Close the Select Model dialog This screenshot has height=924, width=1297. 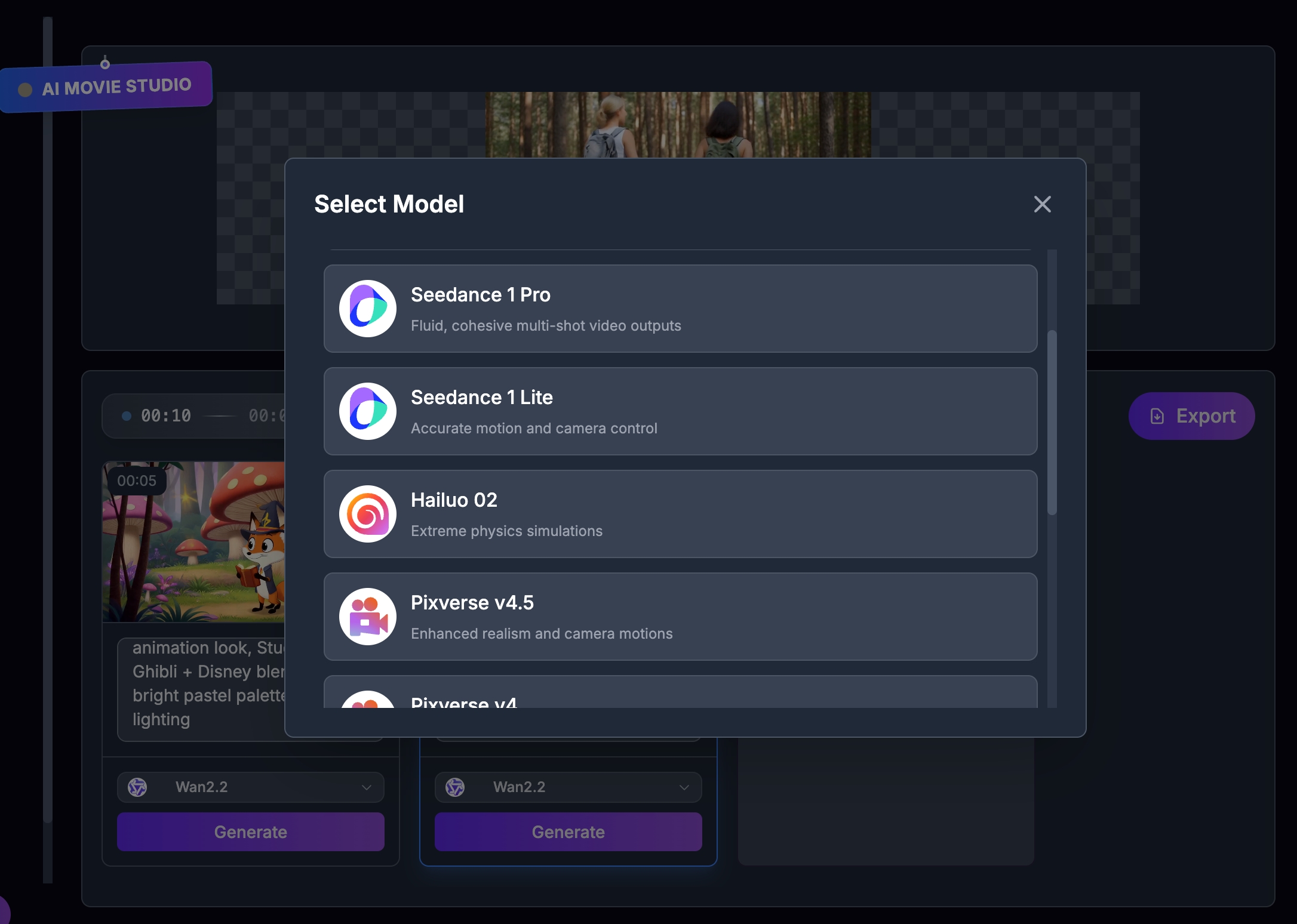(x=1042, y=204)
